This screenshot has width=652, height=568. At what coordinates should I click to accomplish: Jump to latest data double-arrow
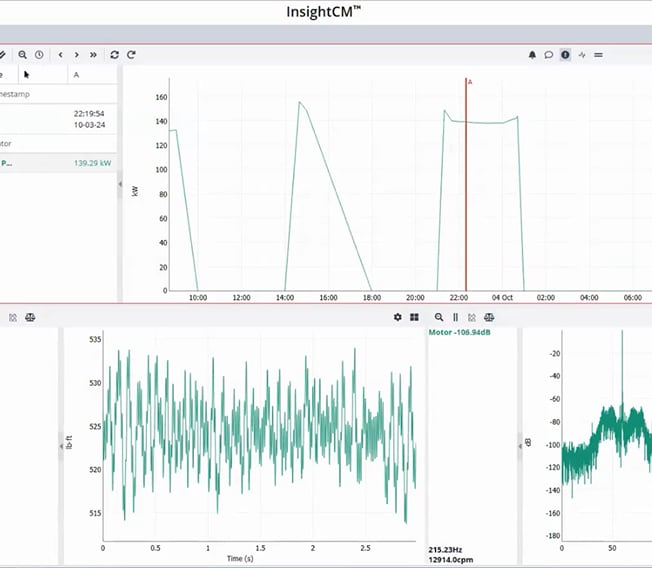(93, 55)
